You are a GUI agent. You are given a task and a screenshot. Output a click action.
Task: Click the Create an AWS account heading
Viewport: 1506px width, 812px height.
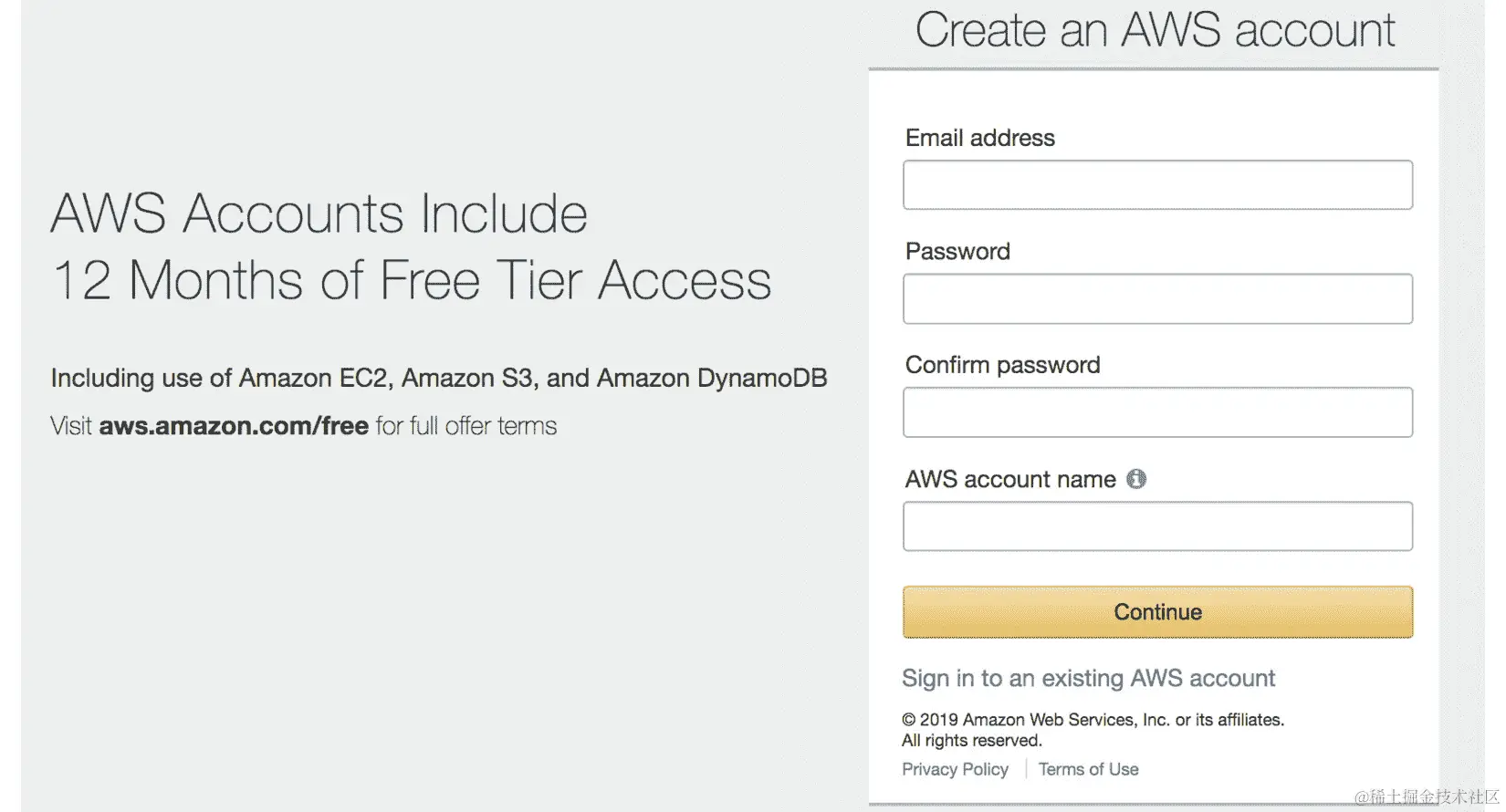click(1156, 30)
